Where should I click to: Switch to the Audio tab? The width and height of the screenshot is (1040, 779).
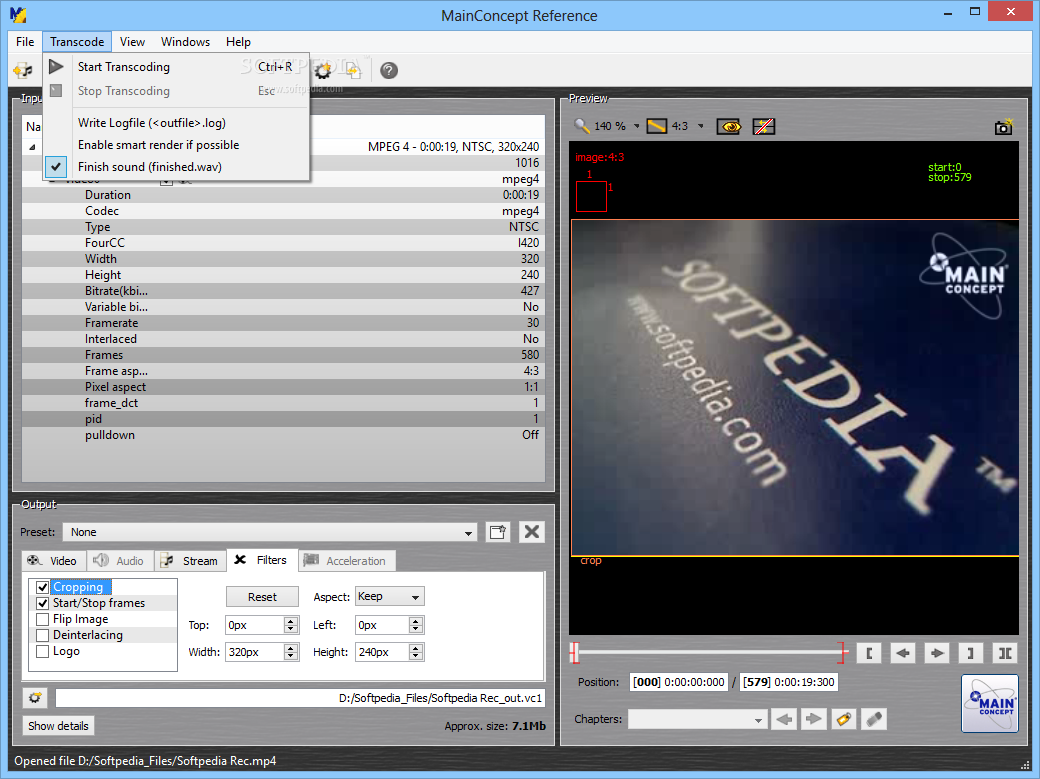pos(120,561)
